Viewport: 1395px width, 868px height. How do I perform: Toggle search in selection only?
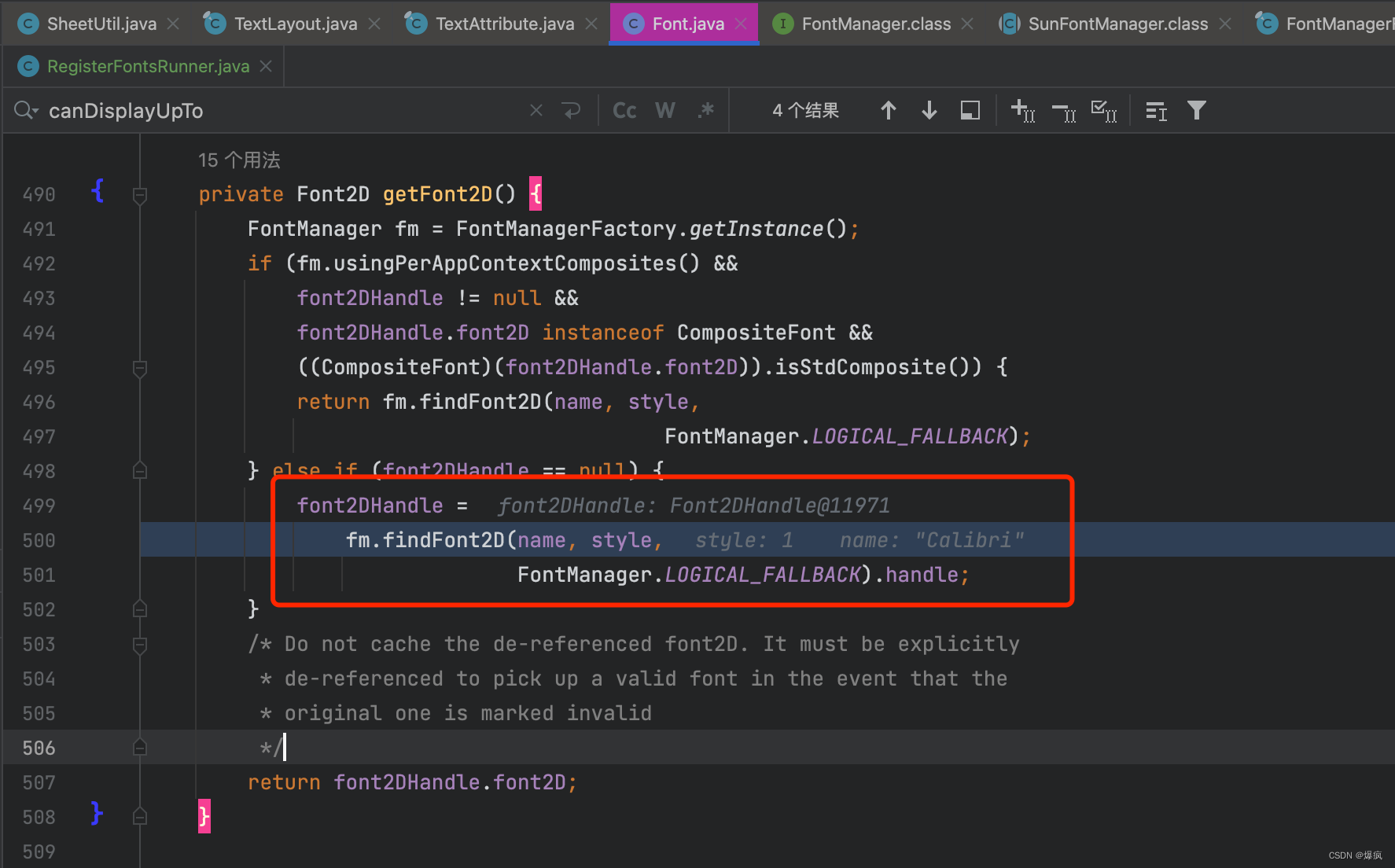[x=970, y=111]
